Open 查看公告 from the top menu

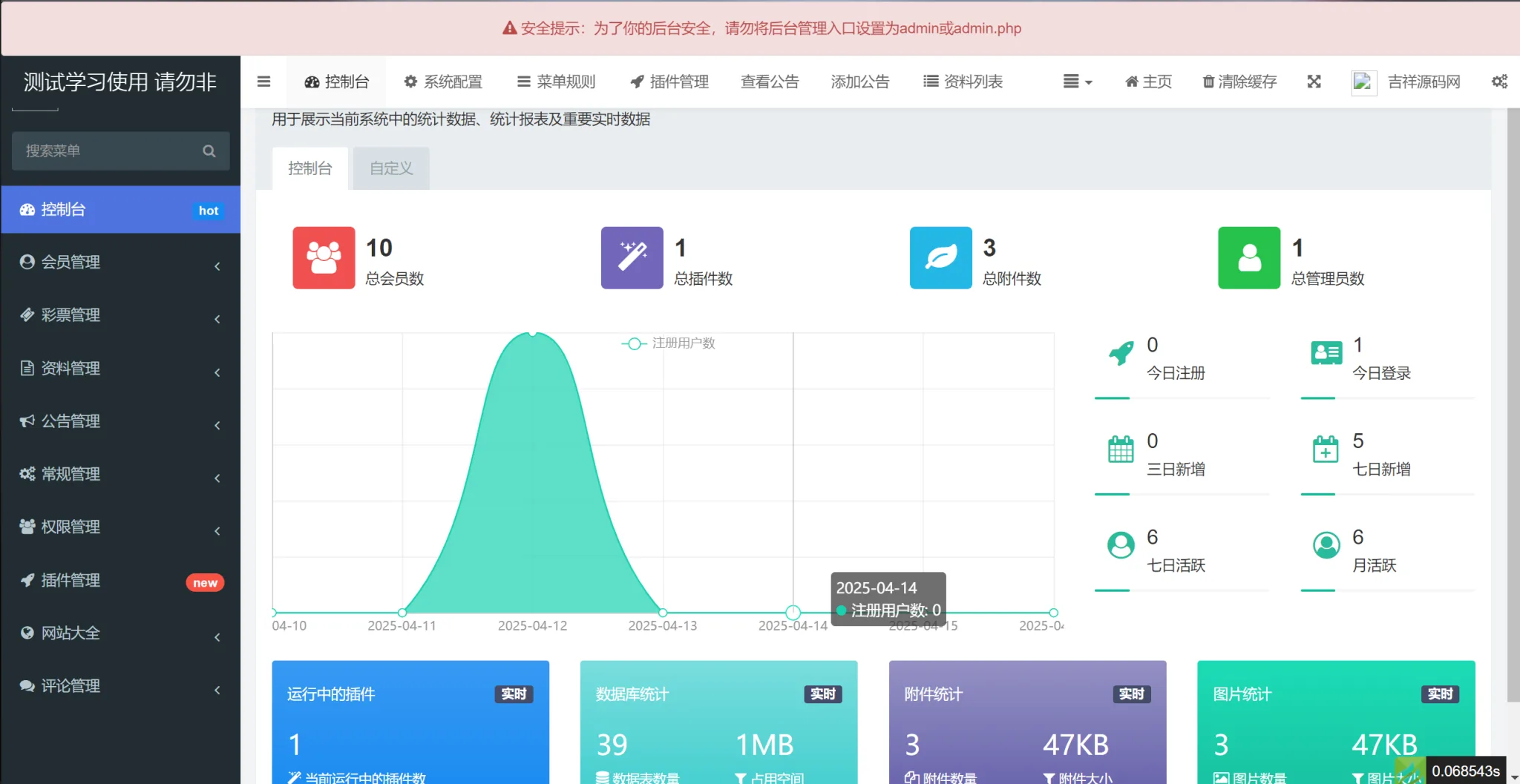(x=770, y=82)
